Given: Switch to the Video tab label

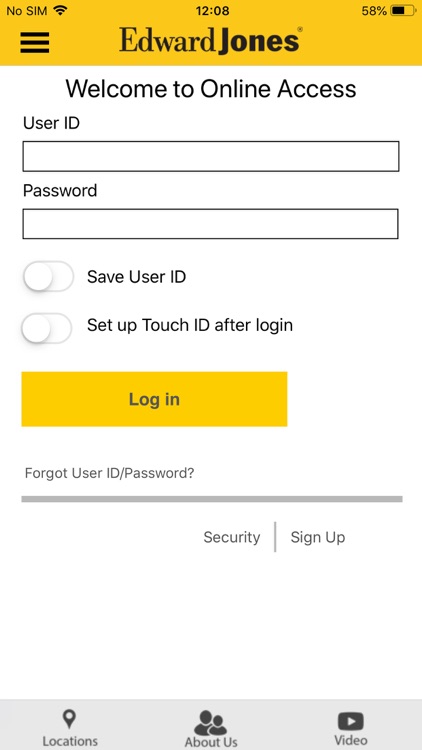Looking at the screenshot, I should (x=351, y=740).
